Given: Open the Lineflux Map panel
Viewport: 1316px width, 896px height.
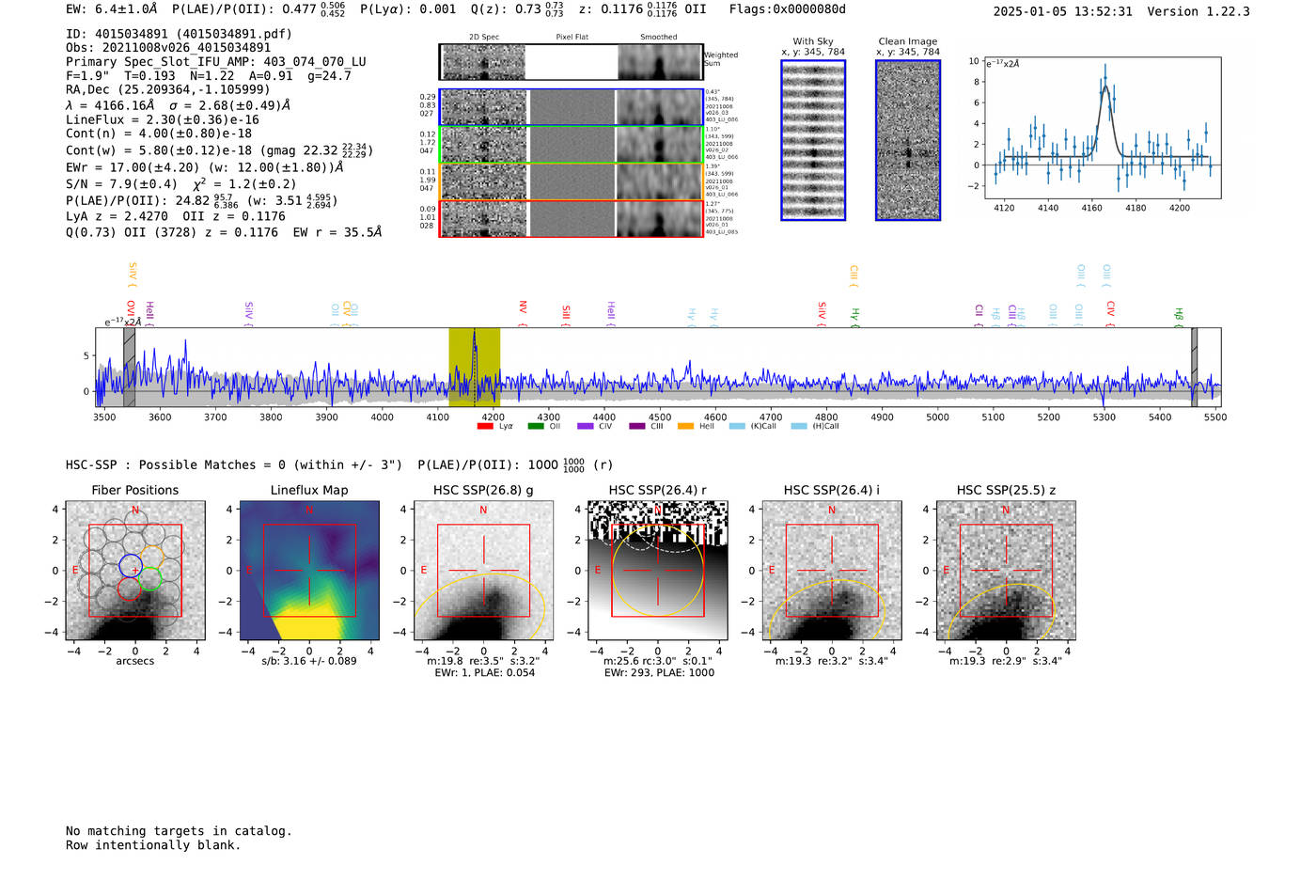Looking at the screenshot, I should tap(309, 571).
